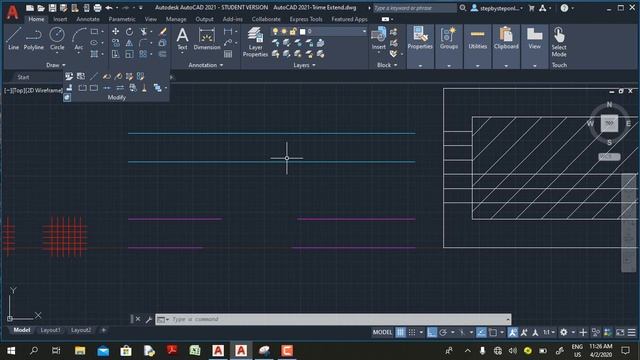This screenshot has width=640, height=360.
Task: Select the Array tool
Action: [x=143, y=54]
